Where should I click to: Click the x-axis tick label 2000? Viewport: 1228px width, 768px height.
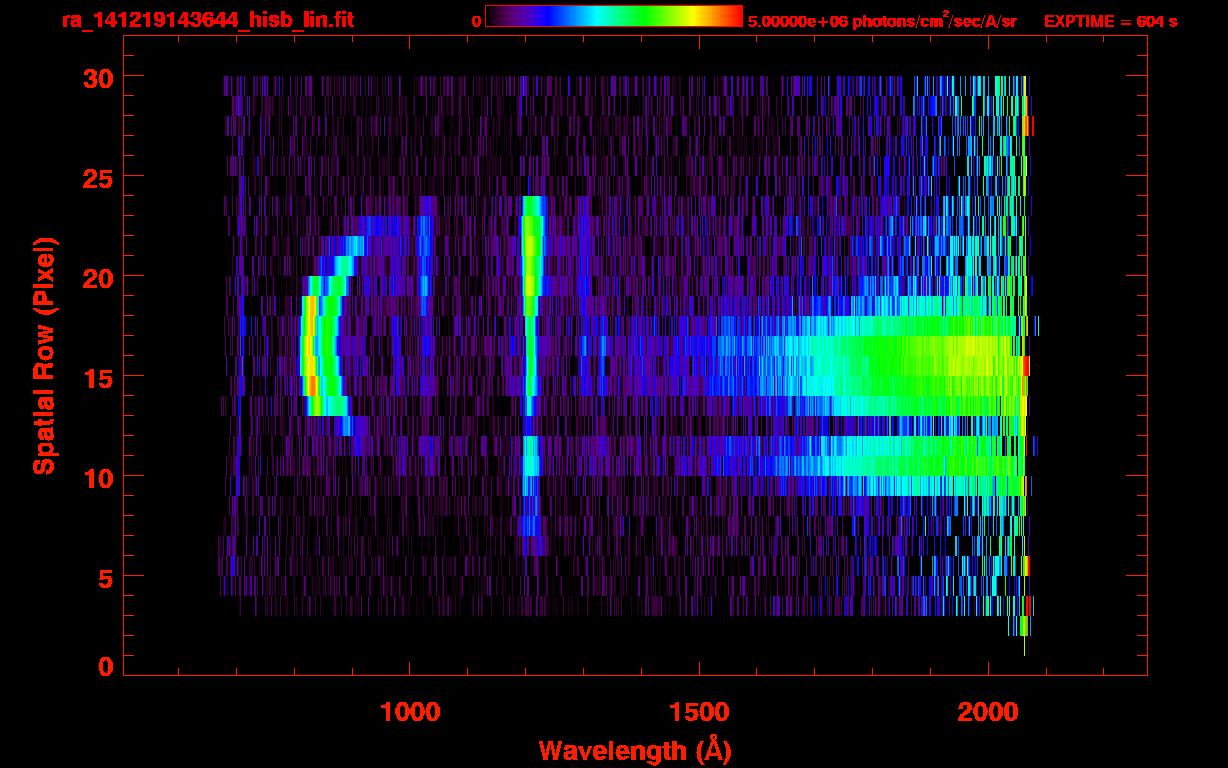[x=988, y=712]
